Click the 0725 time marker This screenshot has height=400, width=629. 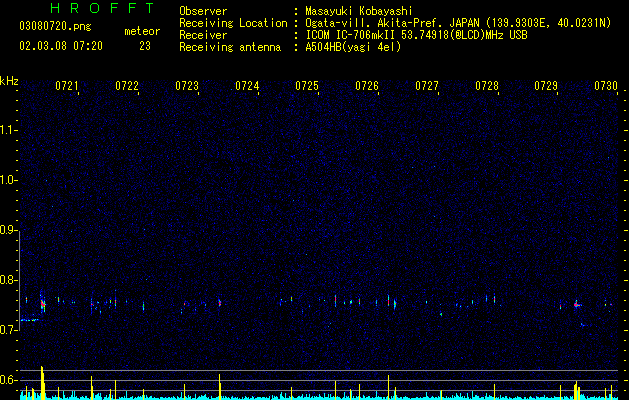(x=307, y=86)
